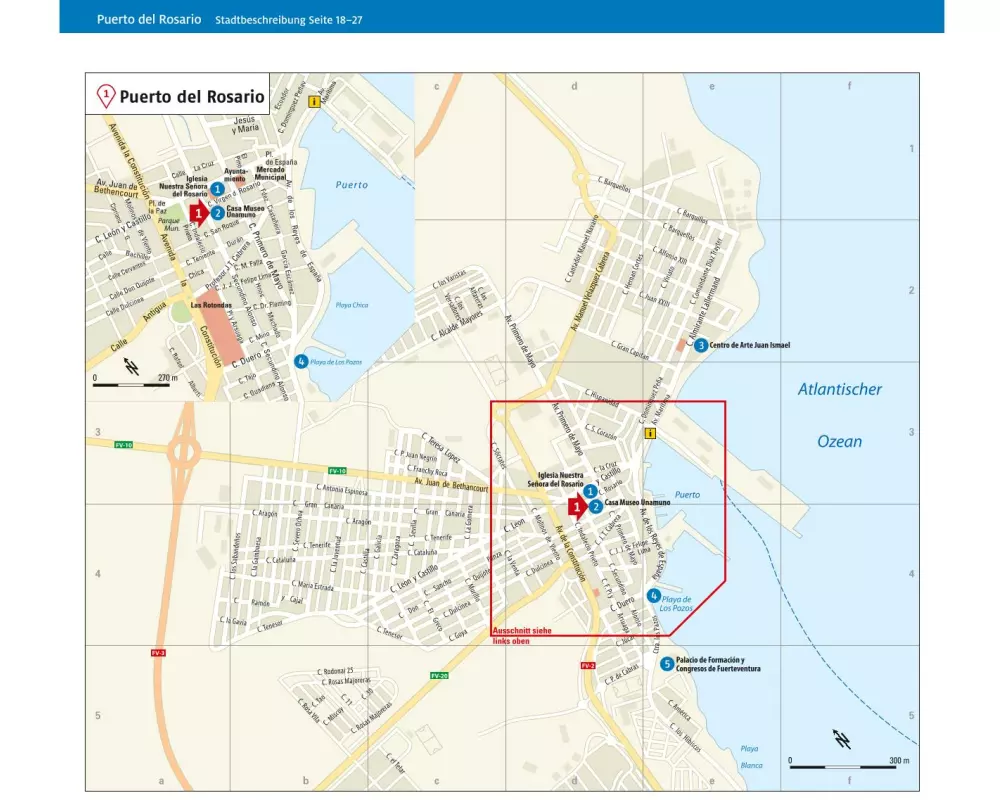Click the north arrow above the 270 m scale
Screen dimensions: 1000x800
tap(131, 367)
